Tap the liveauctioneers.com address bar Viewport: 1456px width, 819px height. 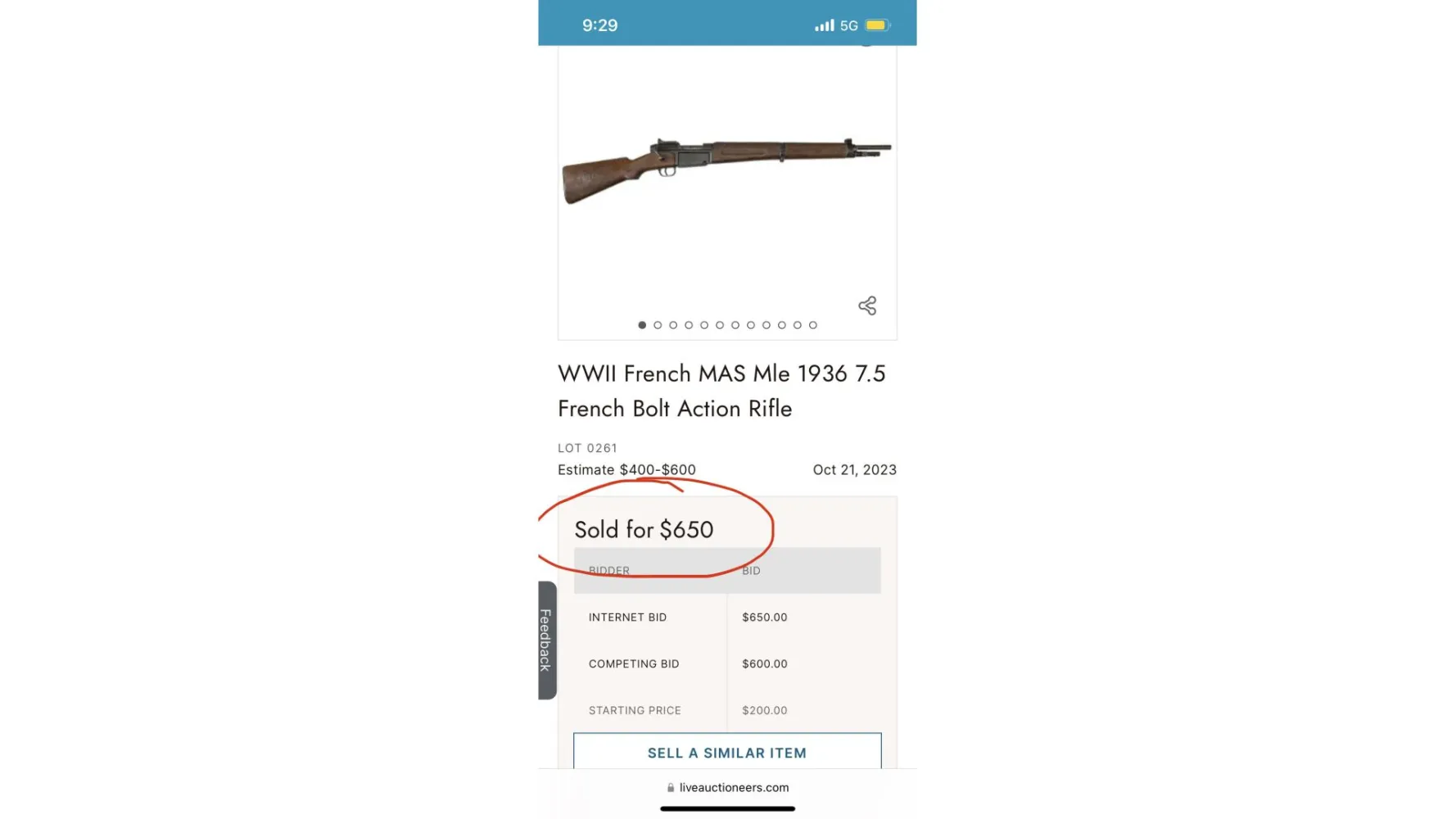point(733,787)
